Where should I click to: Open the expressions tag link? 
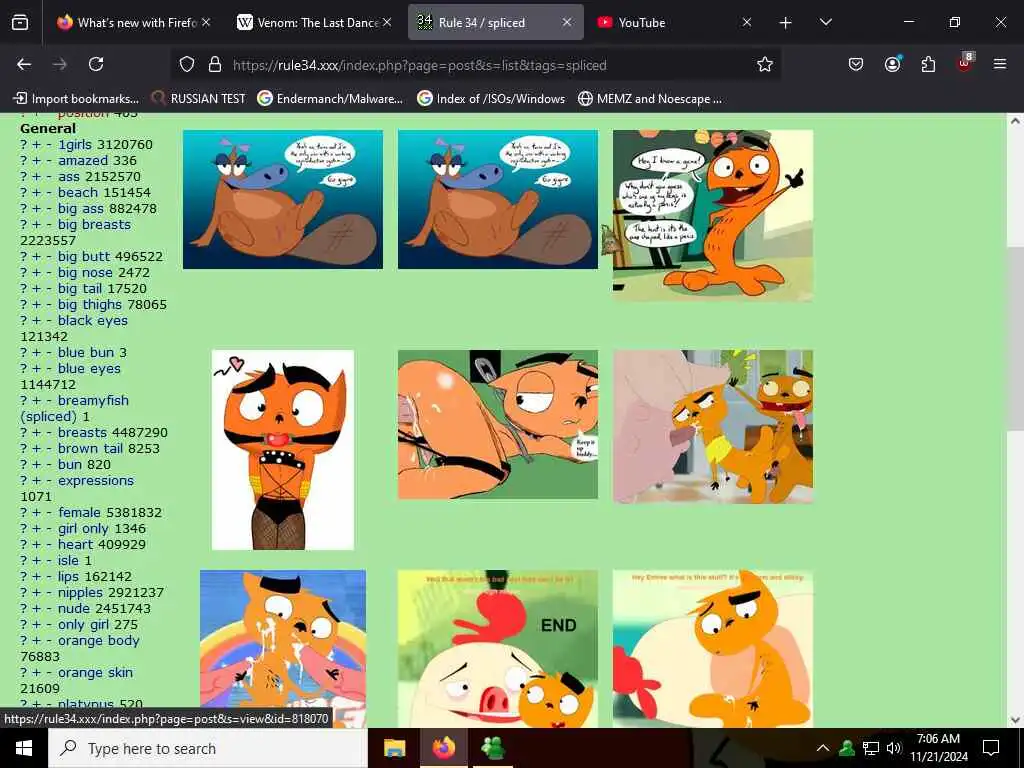click(x=96, y=481)
